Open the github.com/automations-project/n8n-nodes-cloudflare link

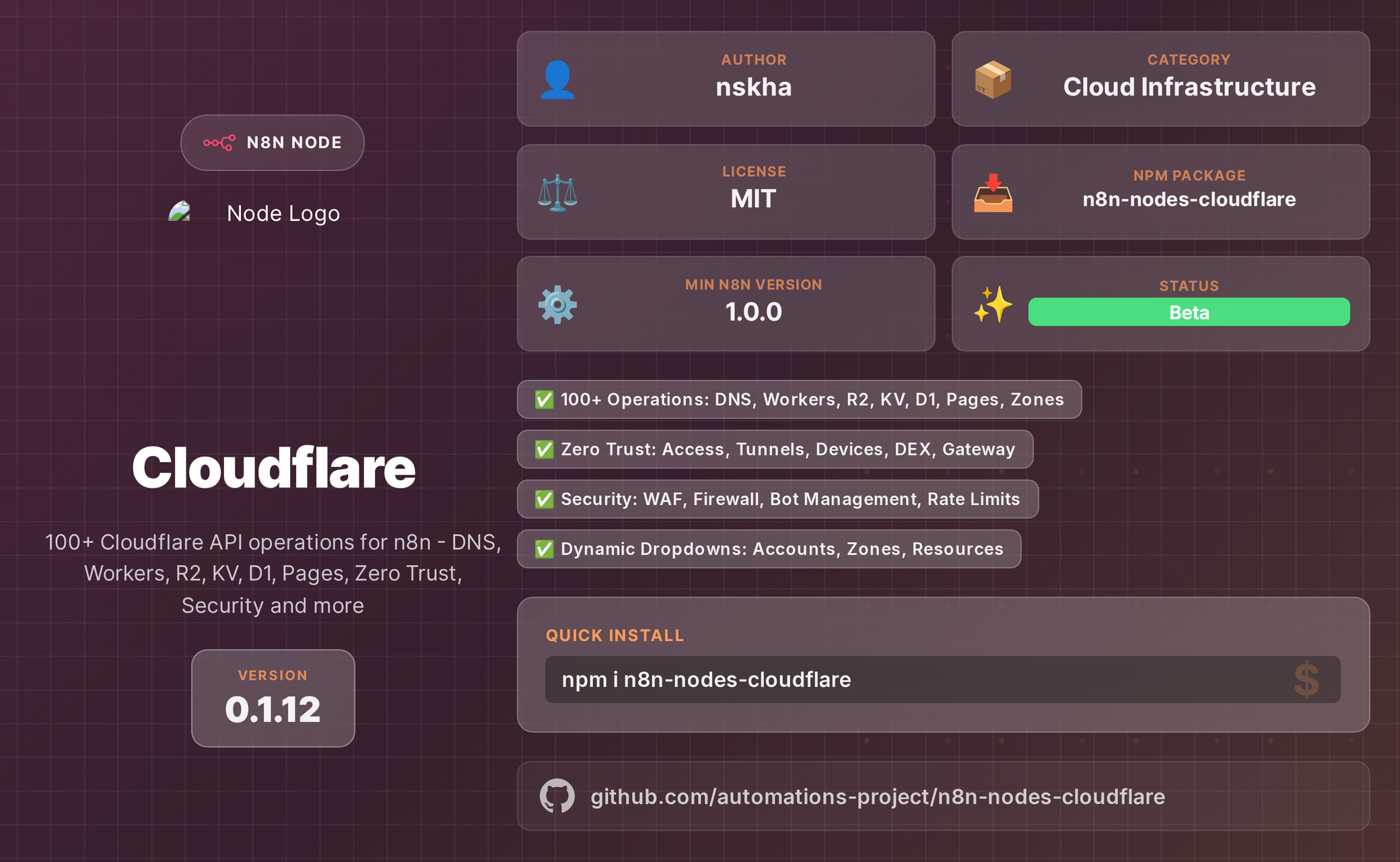878,797
